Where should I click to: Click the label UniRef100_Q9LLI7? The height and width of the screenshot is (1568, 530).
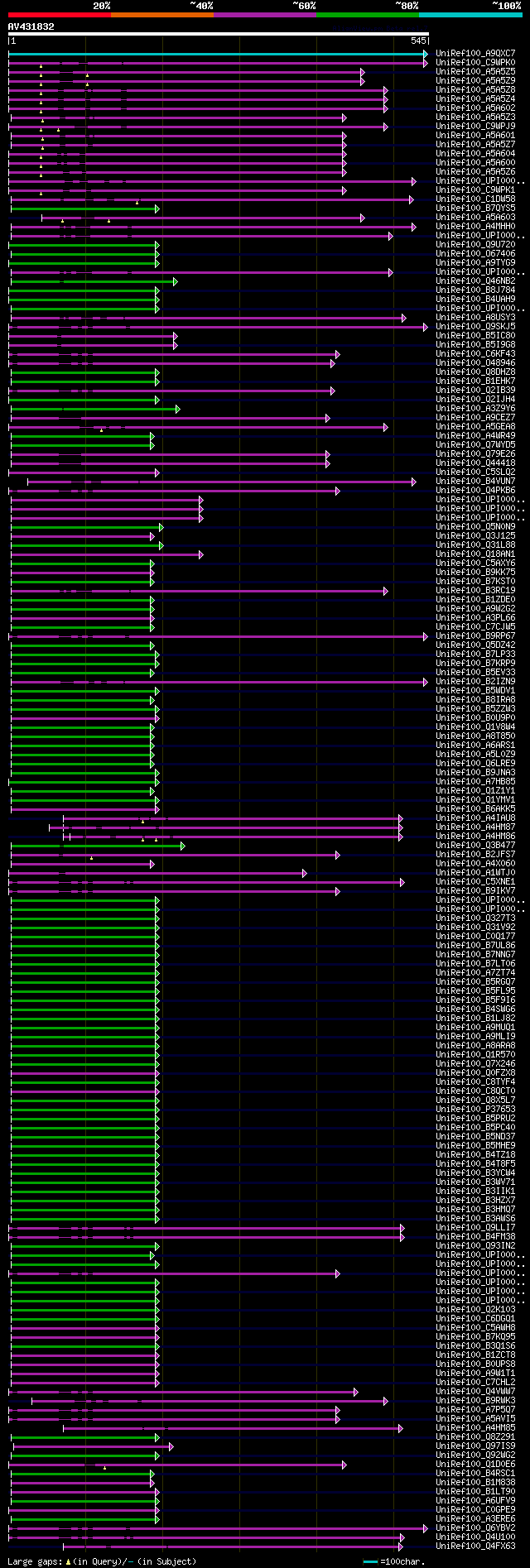click(475, 1228)
